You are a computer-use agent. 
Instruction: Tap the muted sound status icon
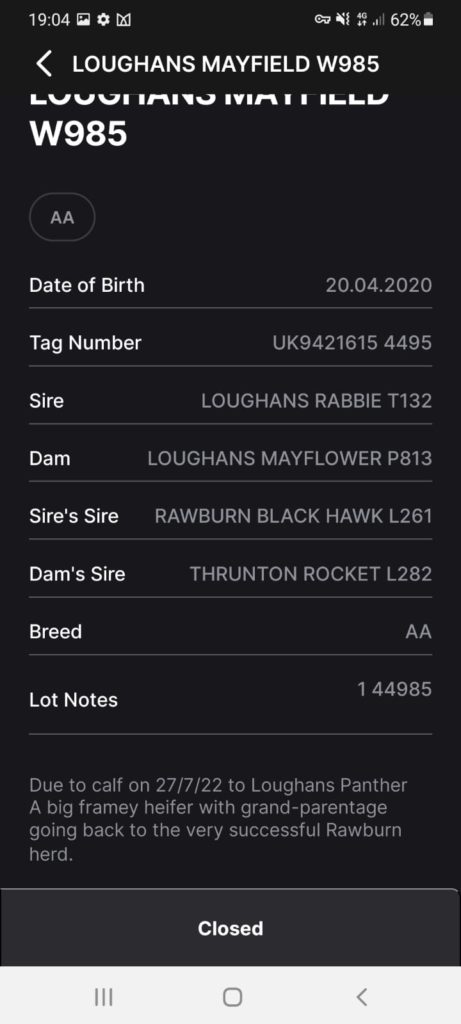[342, 20]
